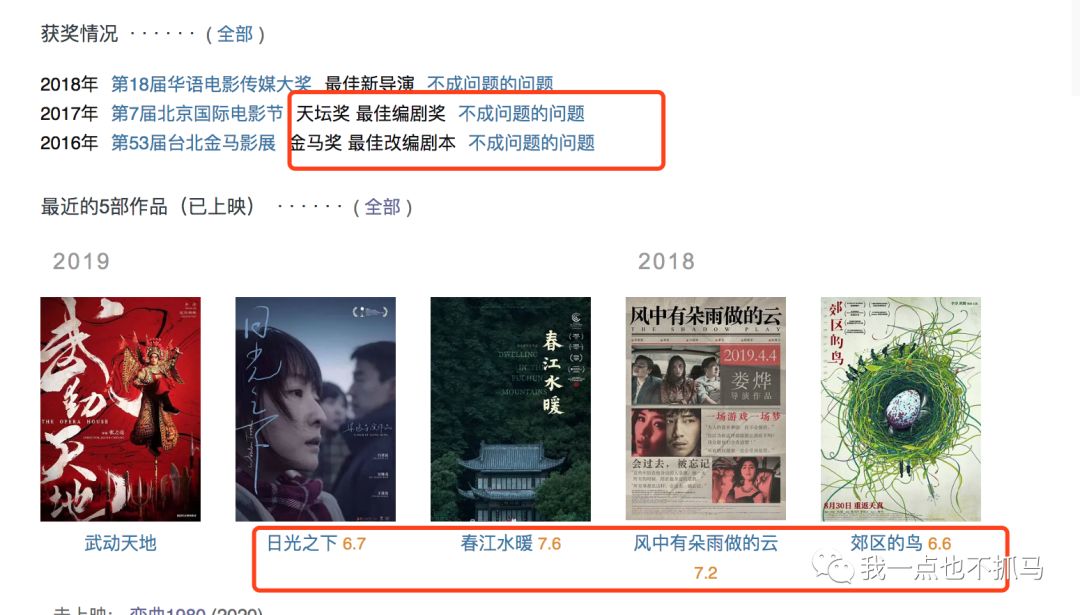
Task: Open 第53届台北金马影展 link
Action: tap(194, 143)
